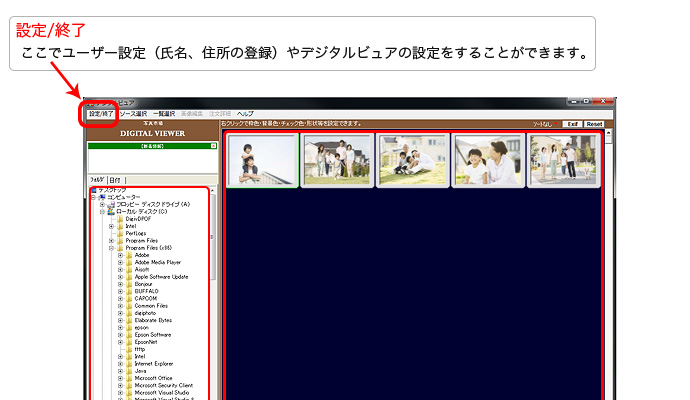Open the ヘルプ menu
Image resolution: width=690 pixels, height=400 pixels.
click(245, 114)
